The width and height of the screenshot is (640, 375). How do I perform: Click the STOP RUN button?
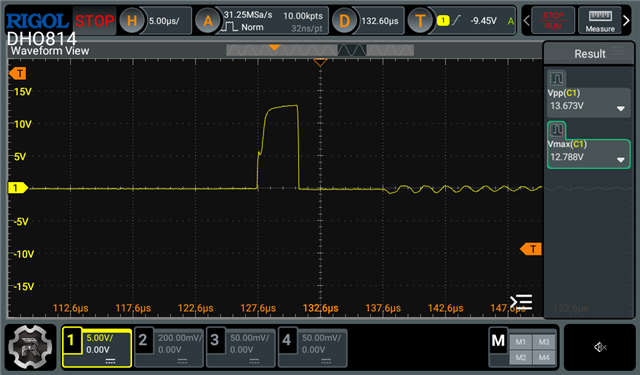click(553, 20)
